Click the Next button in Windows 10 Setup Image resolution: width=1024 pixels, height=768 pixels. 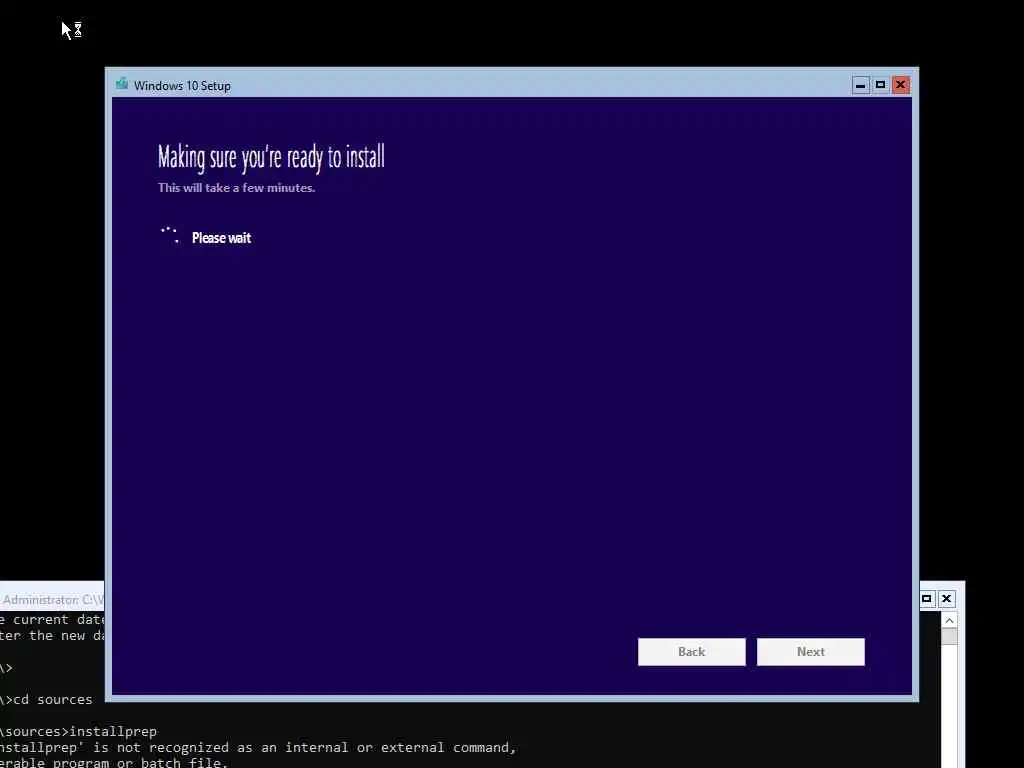coord(810,652)
